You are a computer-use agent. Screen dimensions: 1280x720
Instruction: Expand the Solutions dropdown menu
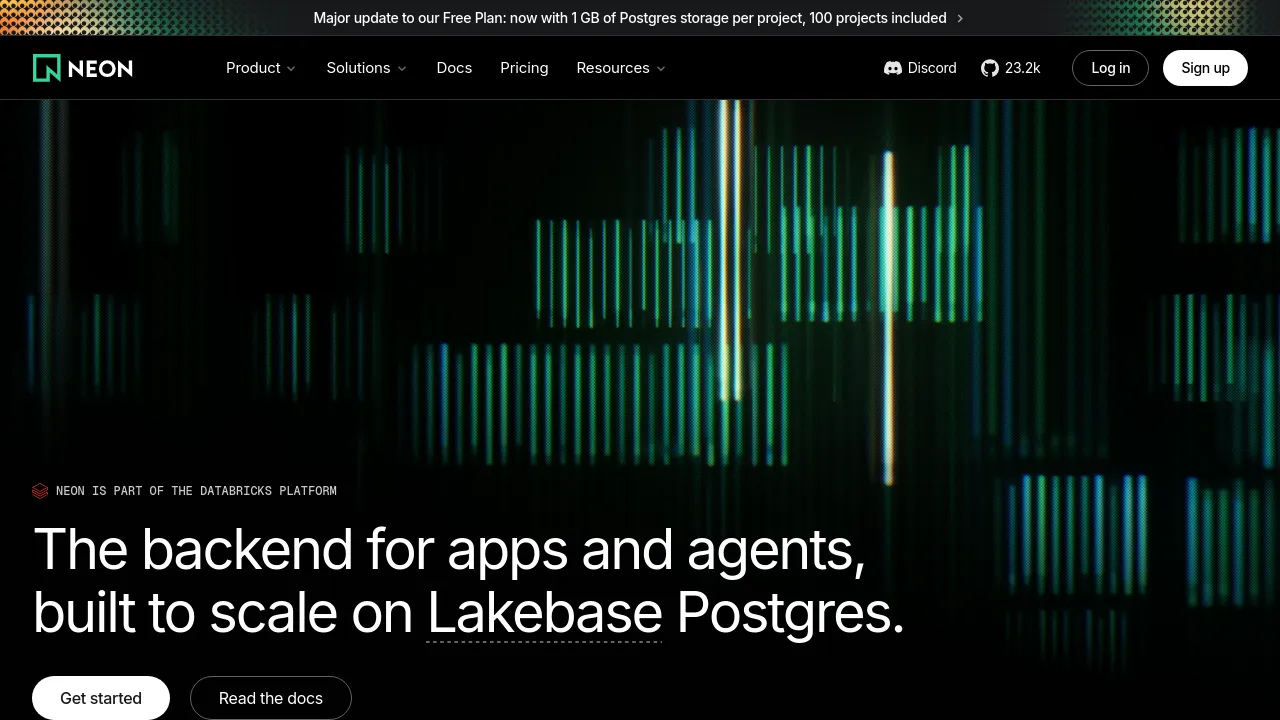click(367, 68)
